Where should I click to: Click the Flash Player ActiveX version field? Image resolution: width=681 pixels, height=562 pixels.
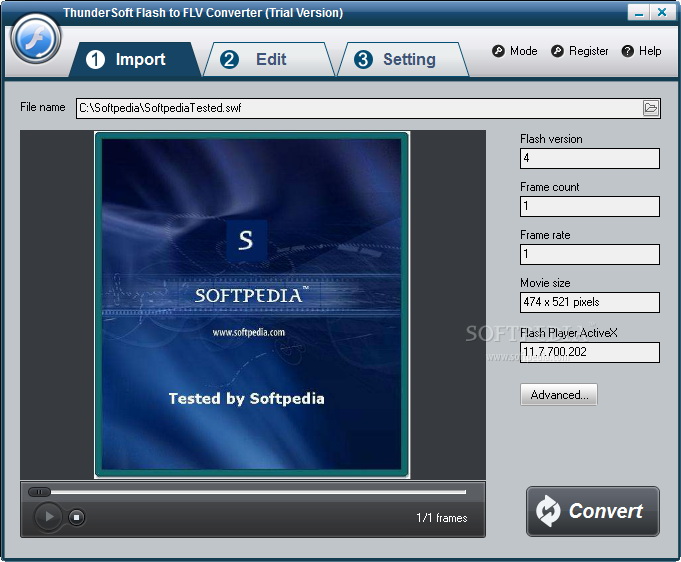point(589,352)
